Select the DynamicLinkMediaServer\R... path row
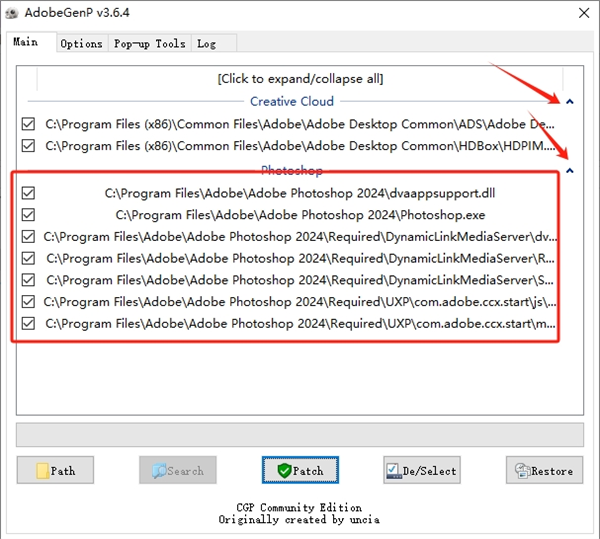The width and height of the screenshot is (600, 539). [300, 259]
